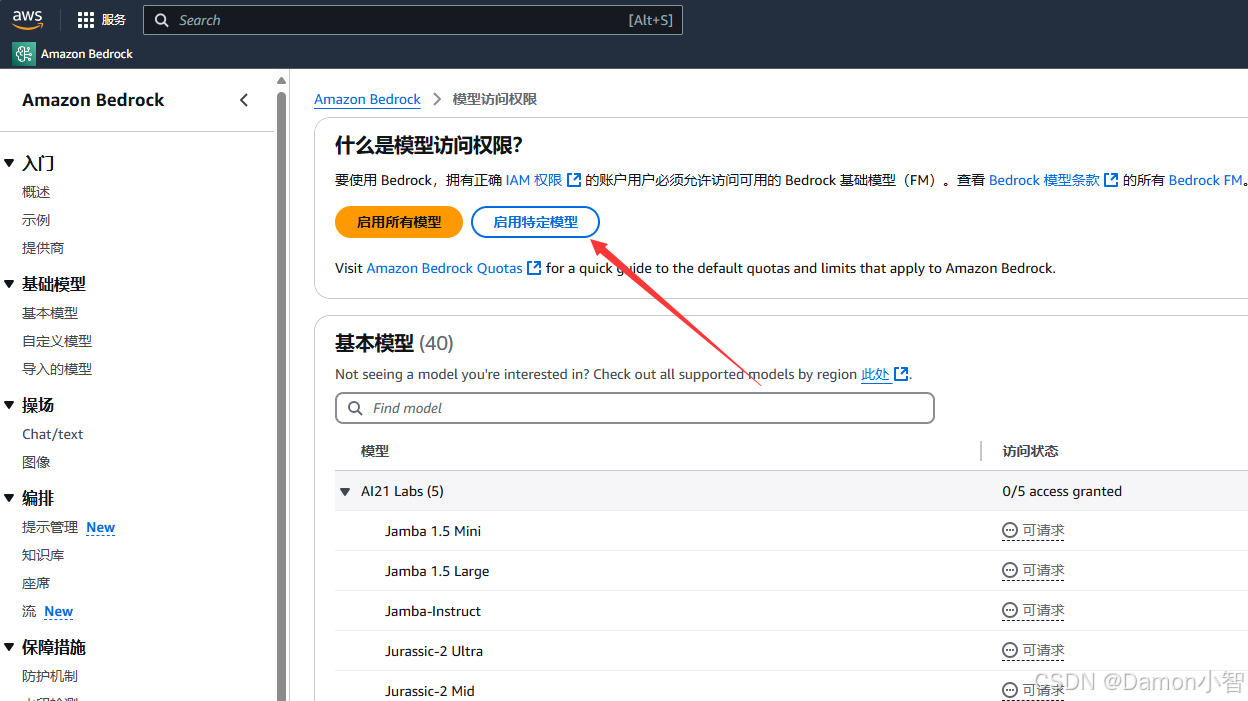
Task: Navigate to 自定义模型
Action: [57, 341]
